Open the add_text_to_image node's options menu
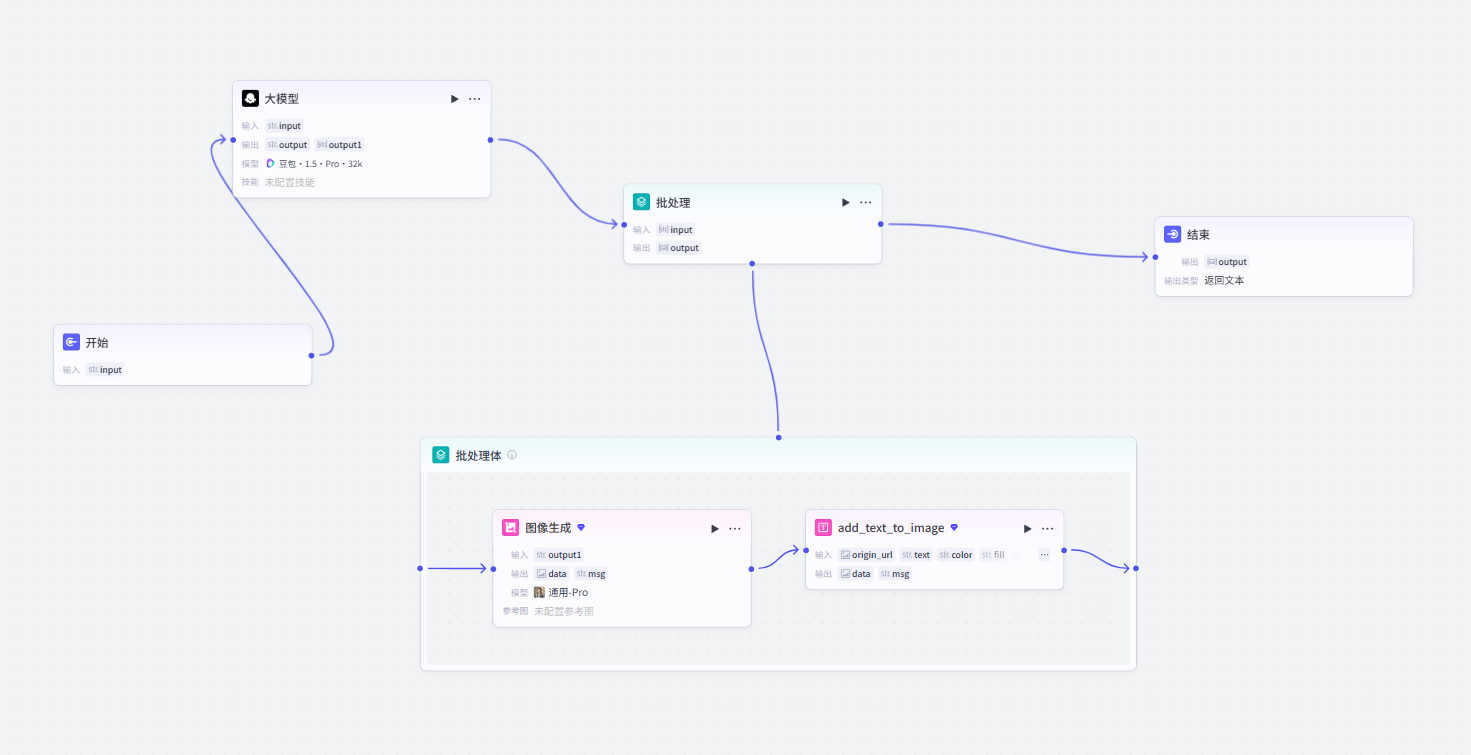Viewport: 1471px width, 755px height. pyautogui.click(x=1048, y=528)
